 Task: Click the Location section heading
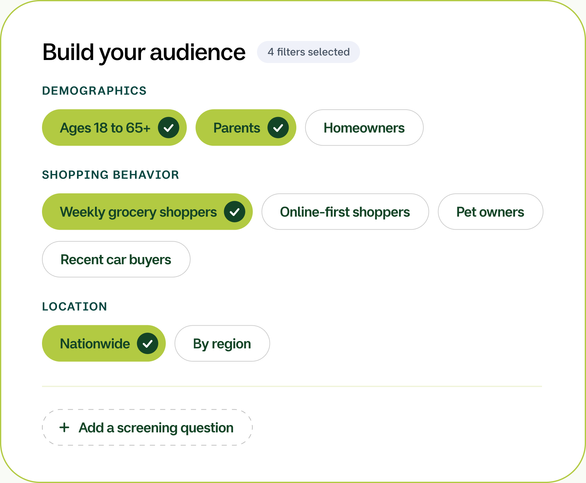[74, 307]
